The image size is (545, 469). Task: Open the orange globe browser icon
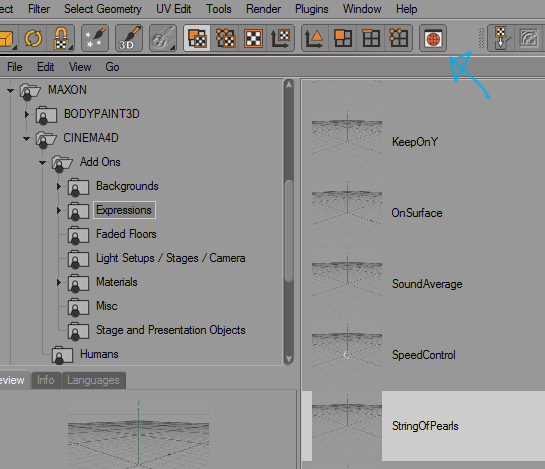(x=433, y=38)
